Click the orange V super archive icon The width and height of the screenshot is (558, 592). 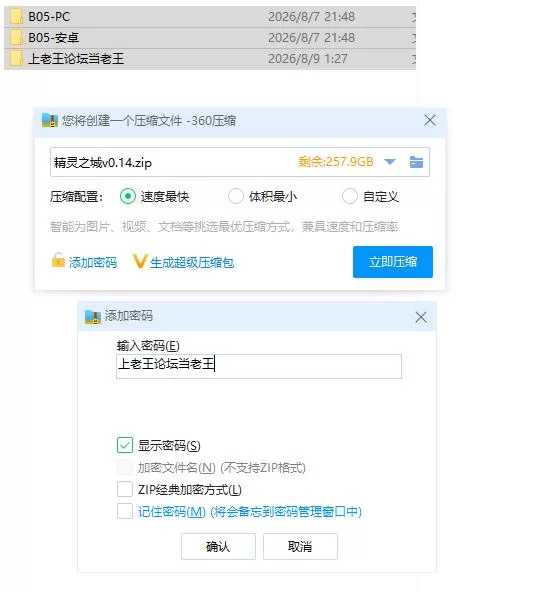point(140,261)
